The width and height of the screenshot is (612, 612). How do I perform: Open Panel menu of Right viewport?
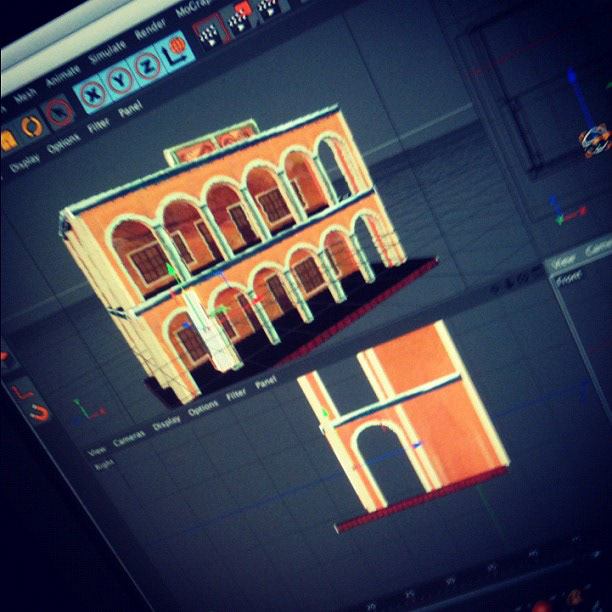click(x=266, y=381)
